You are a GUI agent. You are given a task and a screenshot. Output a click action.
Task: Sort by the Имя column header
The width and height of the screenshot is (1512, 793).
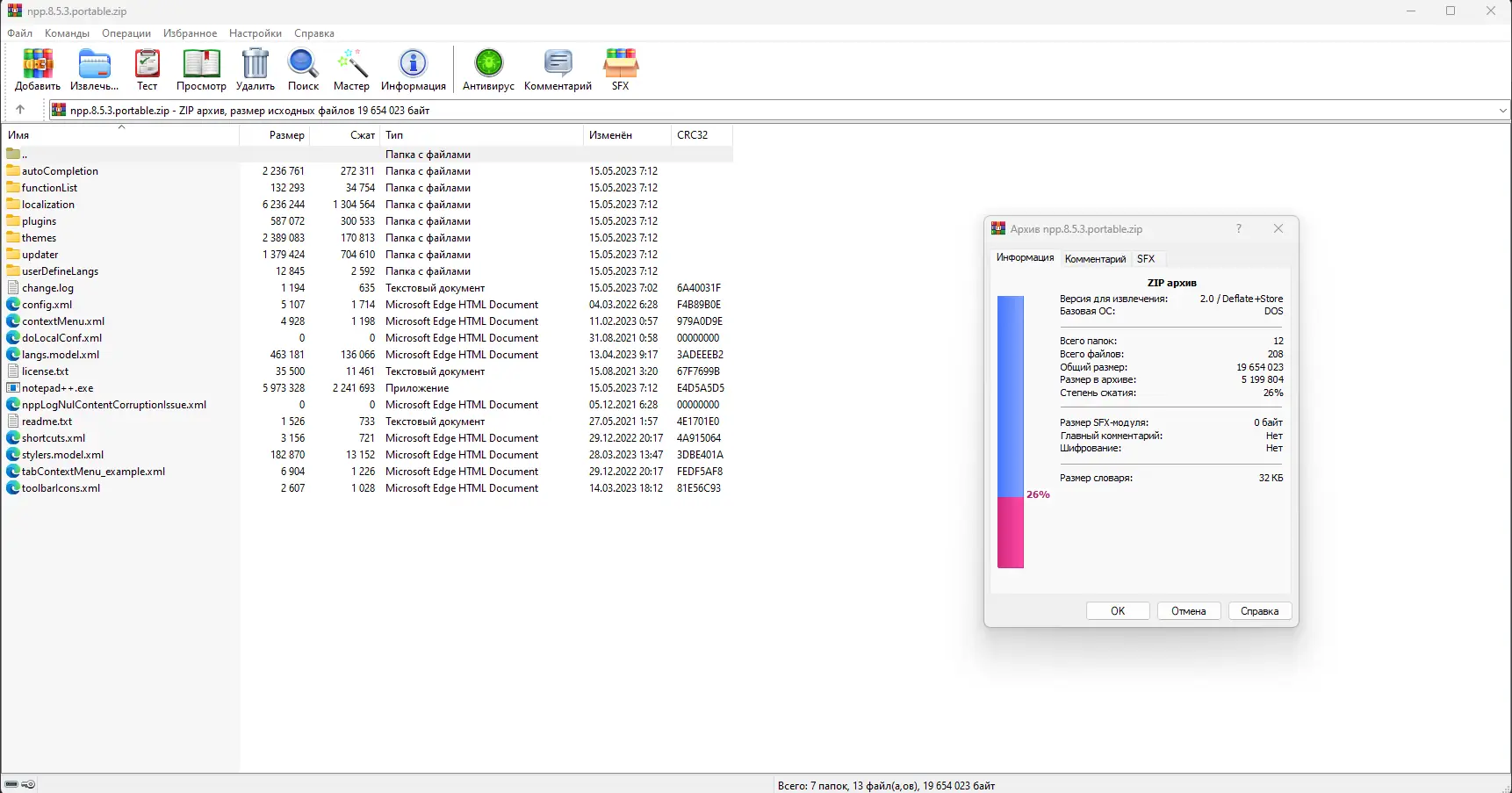[121, 135]
